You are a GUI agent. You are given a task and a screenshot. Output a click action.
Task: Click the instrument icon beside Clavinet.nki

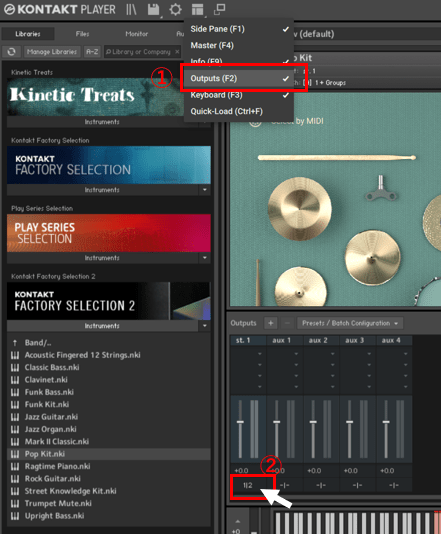tap(15, 380)
